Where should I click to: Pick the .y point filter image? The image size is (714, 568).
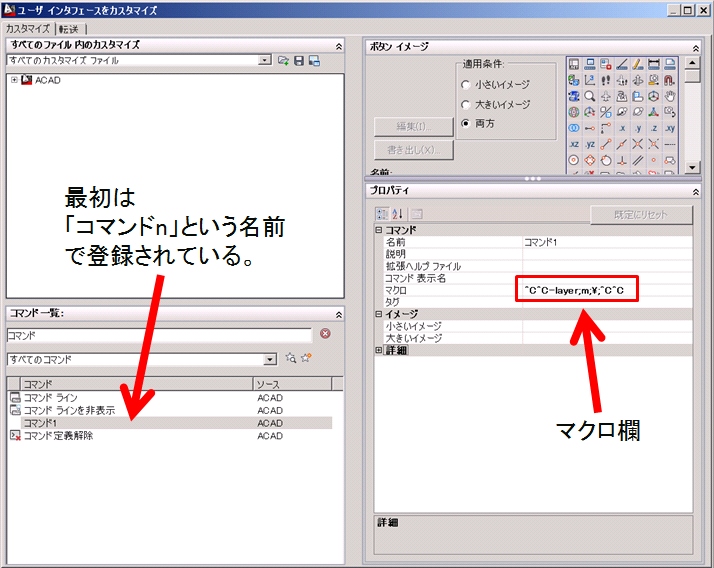(x=638, y=128)
